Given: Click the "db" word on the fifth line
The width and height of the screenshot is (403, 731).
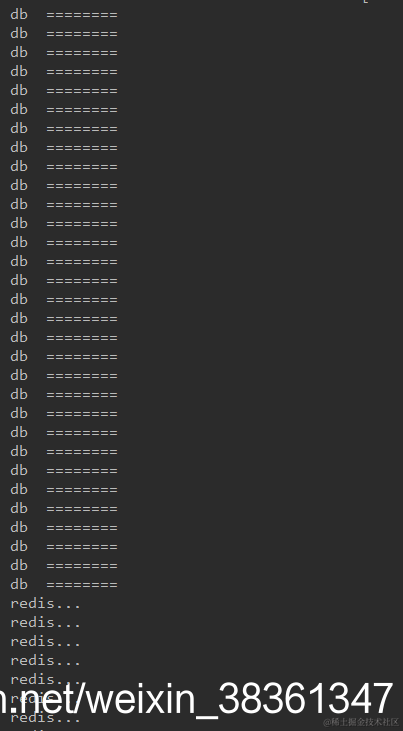Looking at the screenshot, I should tap(19, 91).
